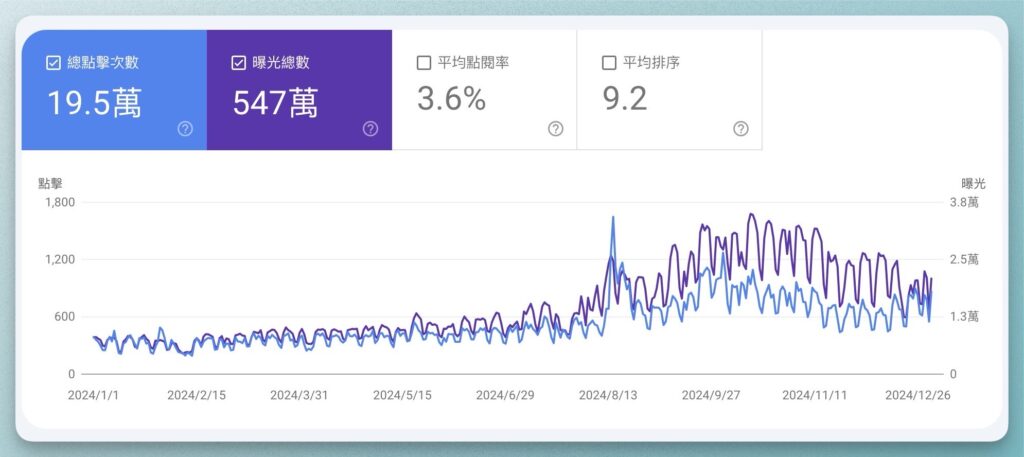Click the 2024/5/15 date label
This screenshot has height=457, width=1024.
pyautogui.click(x=402, y=396)
